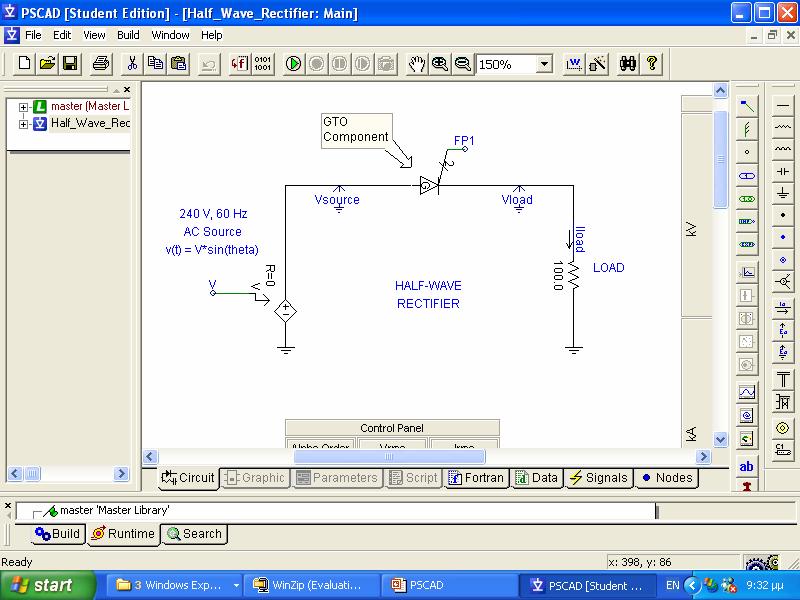Switch to the Circuit tab
This screenshot has width=800, height=600.
tap(188, 478)
